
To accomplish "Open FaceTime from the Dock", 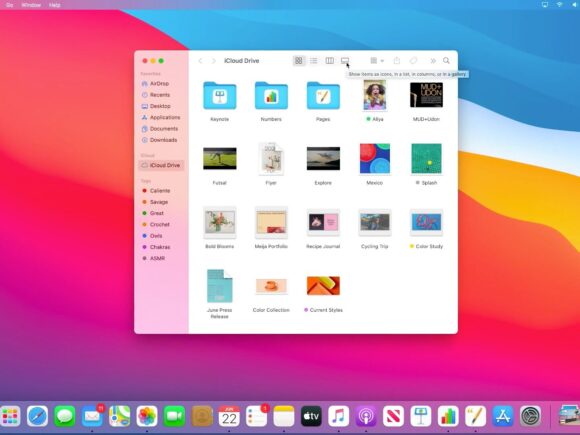I will [174, 416].
